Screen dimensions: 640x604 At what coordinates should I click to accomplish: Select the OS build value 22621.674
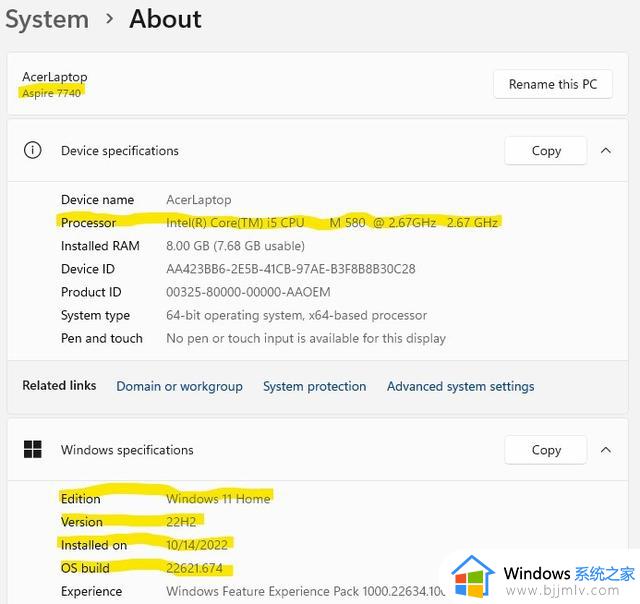[x=194, y=568]
